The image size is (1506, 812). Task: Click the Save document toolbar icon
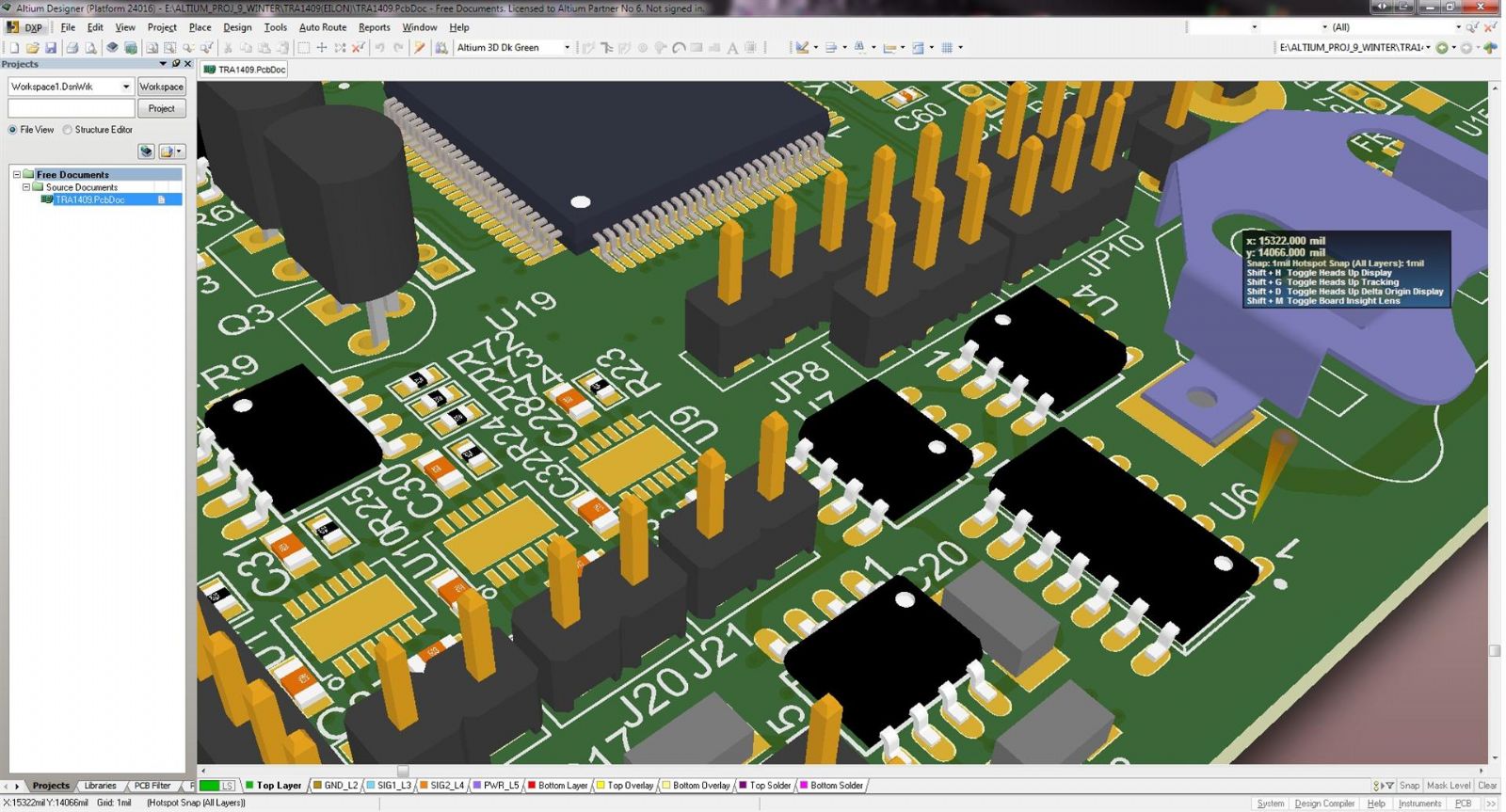pyautogui.click(x=51, y=48)
